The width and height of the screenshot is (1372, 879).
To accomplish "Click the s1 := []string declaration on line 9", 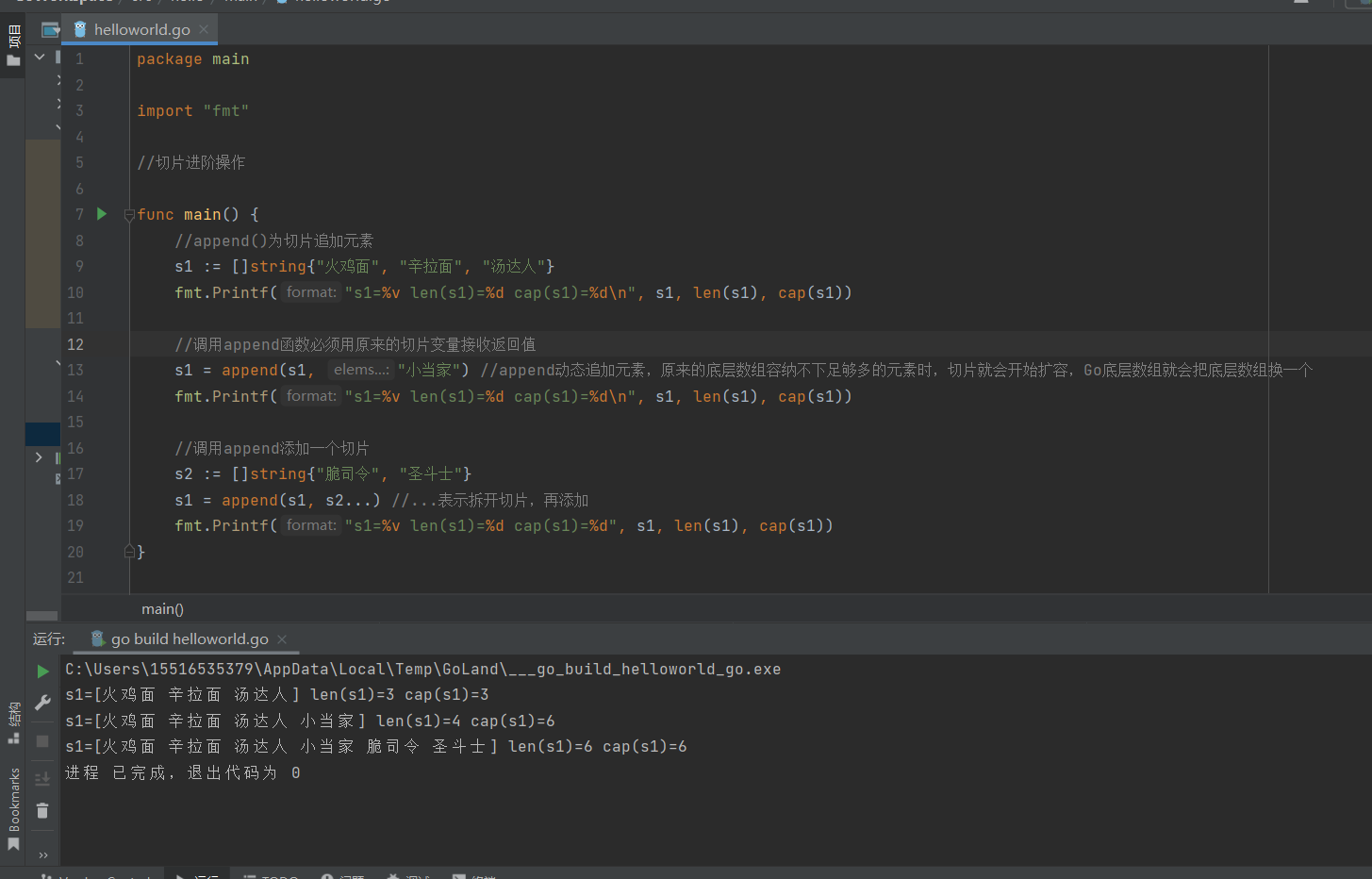I will [365, 266].
